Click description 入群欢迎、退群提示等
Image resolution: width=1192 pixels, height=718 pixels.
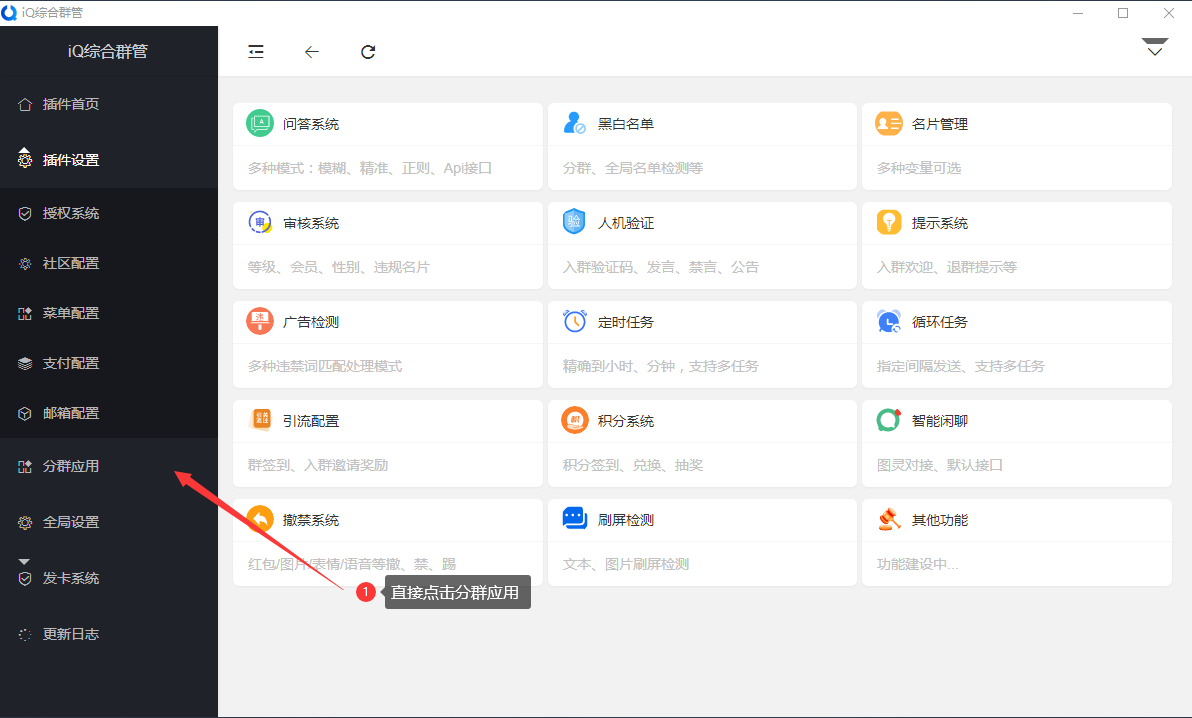coord(946,267)
